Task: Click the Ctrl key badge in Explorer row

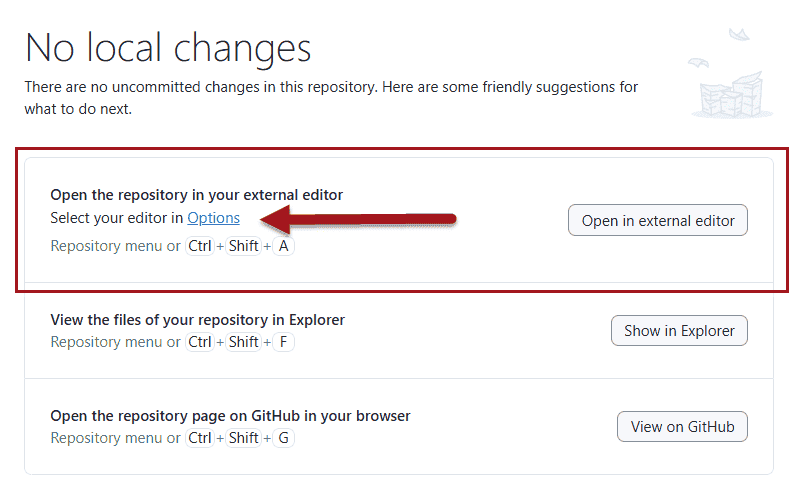Action: (199, 342)
